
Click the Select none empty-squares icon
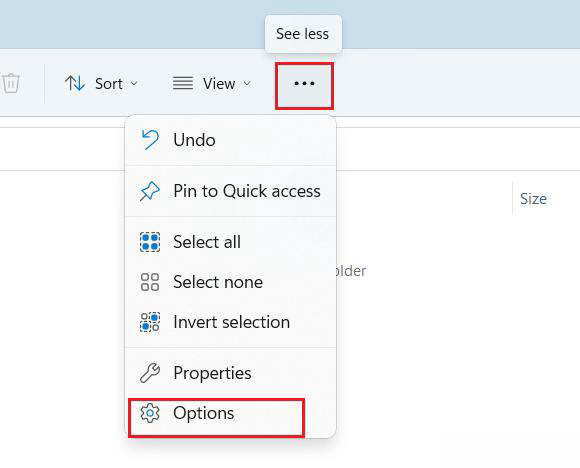coord(150,282)
